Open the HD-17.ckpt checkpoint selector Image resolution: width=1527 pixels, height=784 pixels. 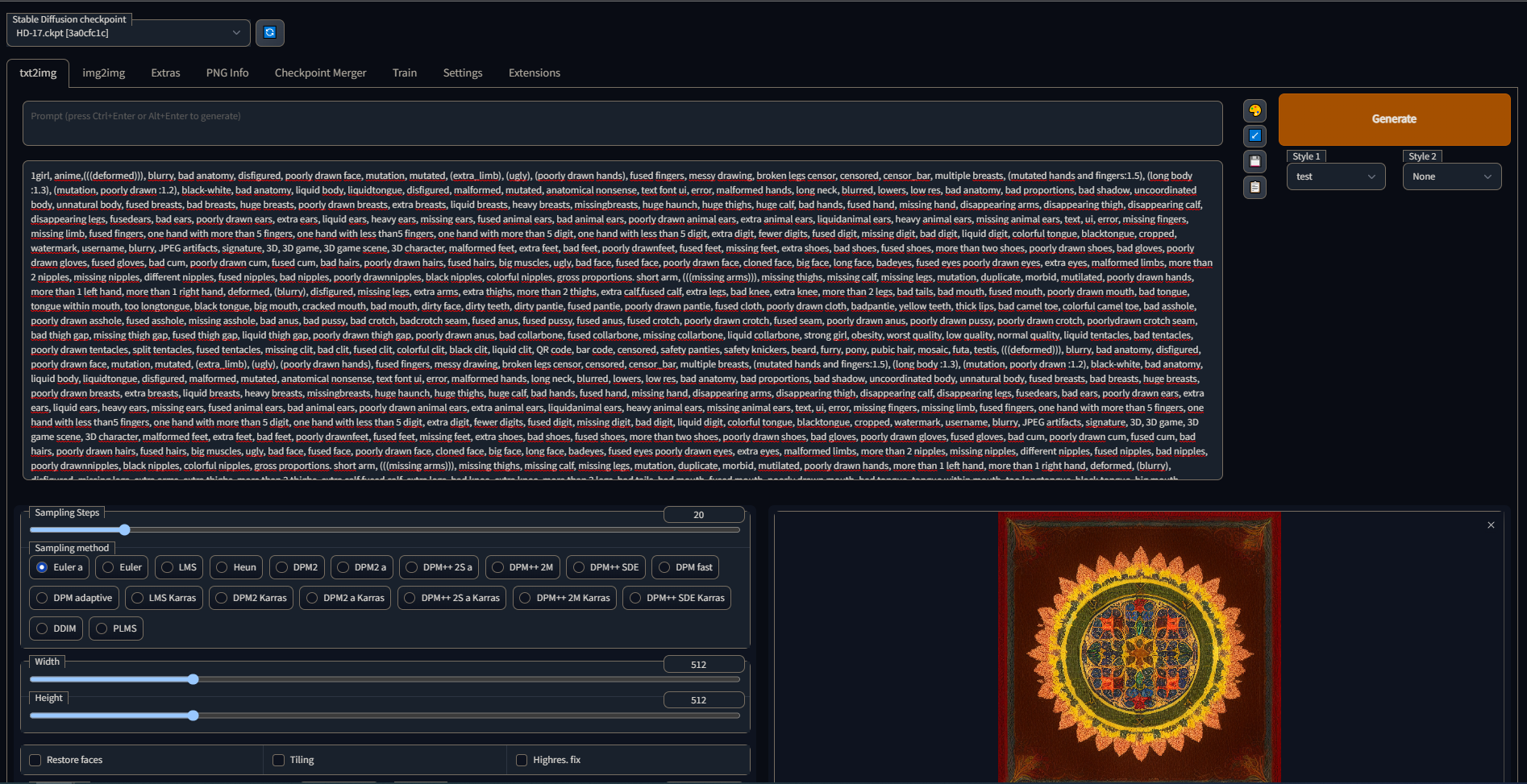[x=127, y=33]
